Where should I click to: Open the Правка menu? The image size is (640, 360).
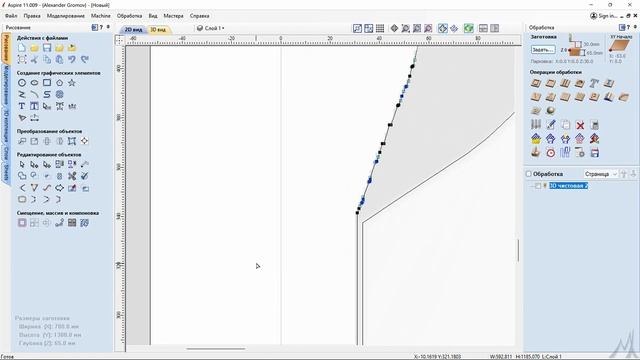[32, 16]
